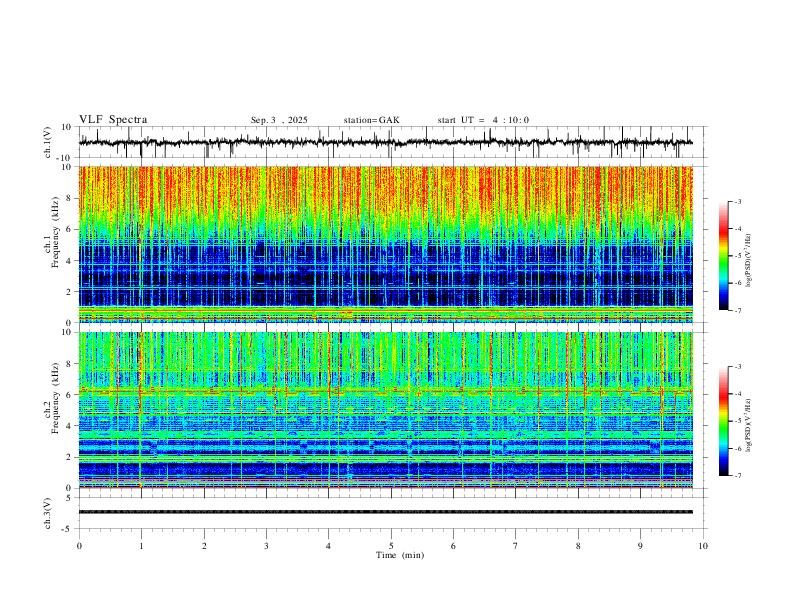Click the ch.2 color scale bar
The image size is (792, 612).
723,421
